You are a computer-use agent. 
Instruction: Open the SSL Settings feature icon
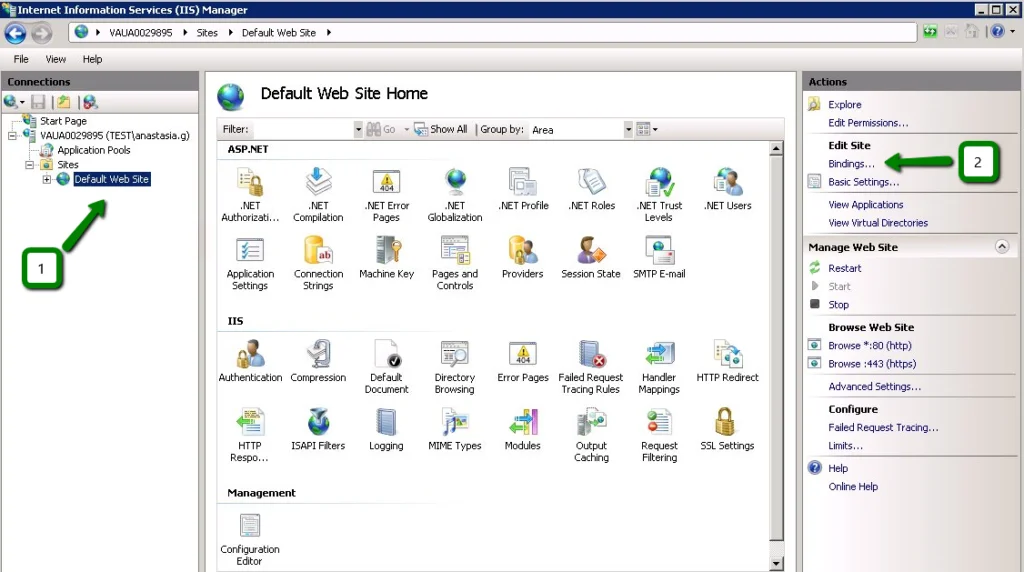(727, 424)
